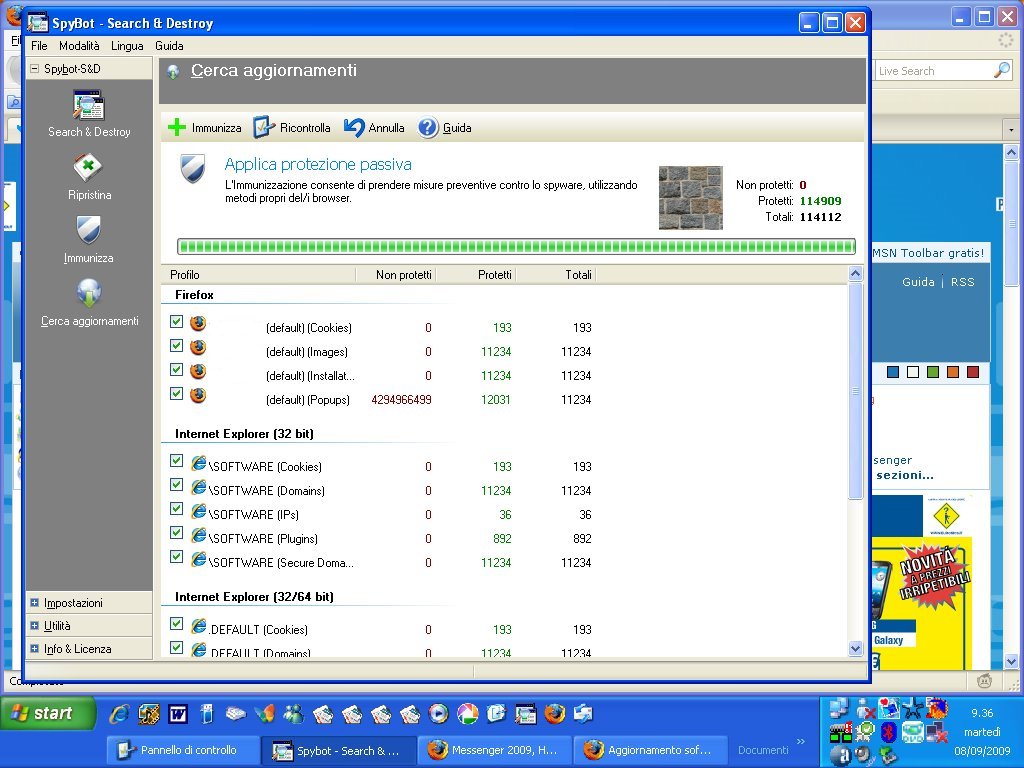Launch Internet Explorer from the quick launch bar
This screenshot has height=768, width=1024.
tap(119, 714)
